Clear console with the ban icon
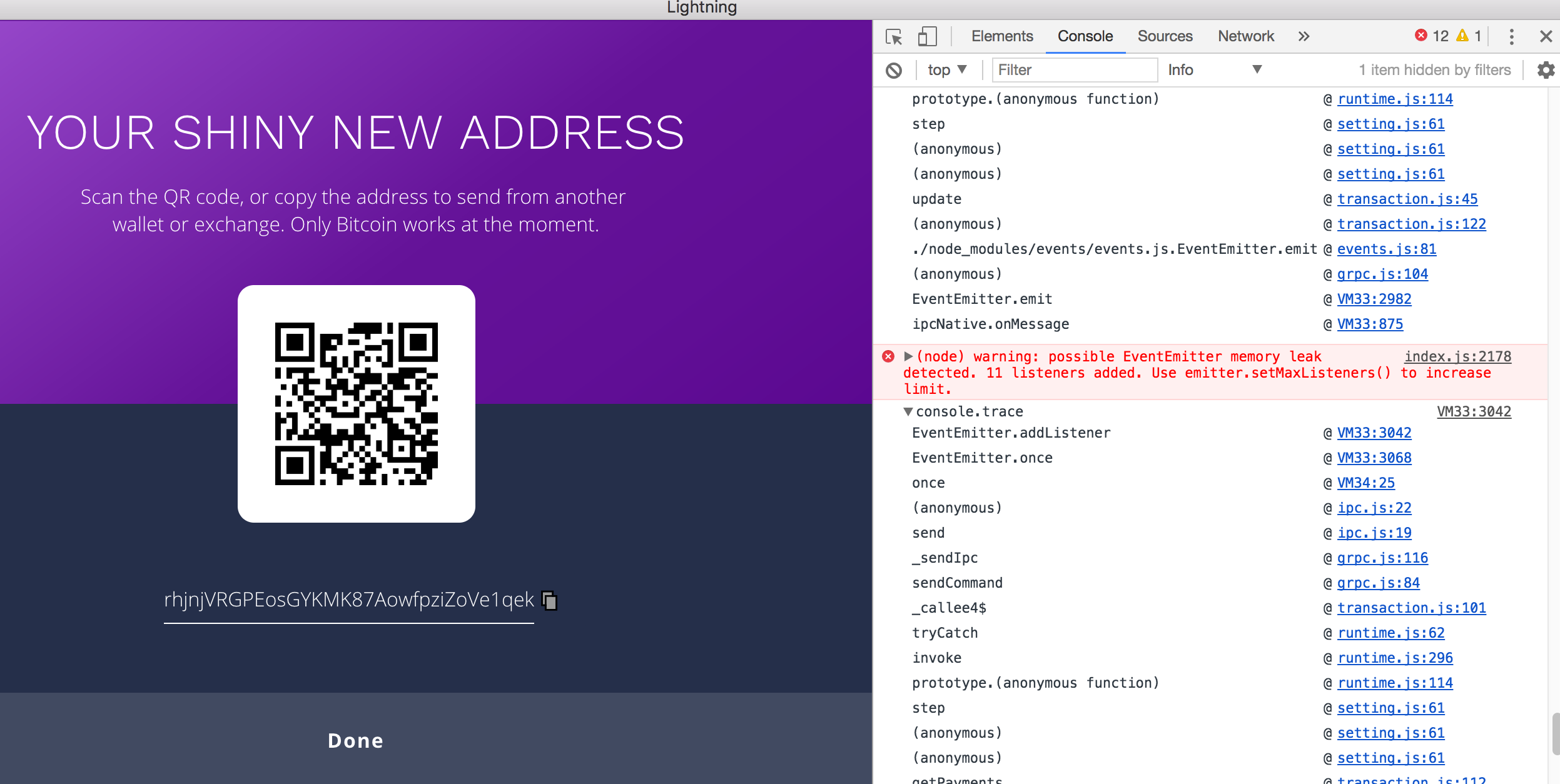1560x784 pixels. (x=894, y=70)
